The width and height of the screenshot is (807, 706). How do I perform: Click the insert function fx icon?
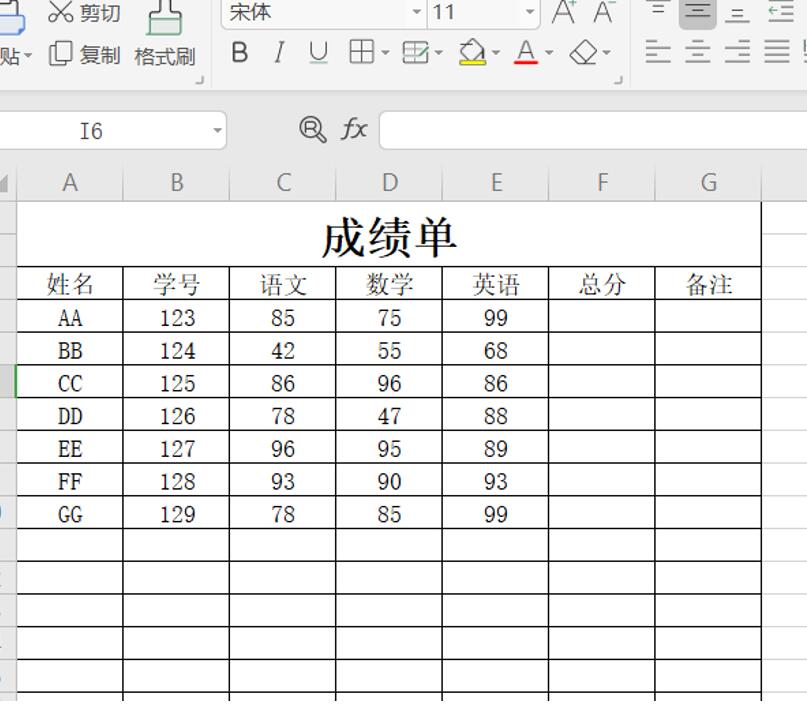(x=354, y=129)
